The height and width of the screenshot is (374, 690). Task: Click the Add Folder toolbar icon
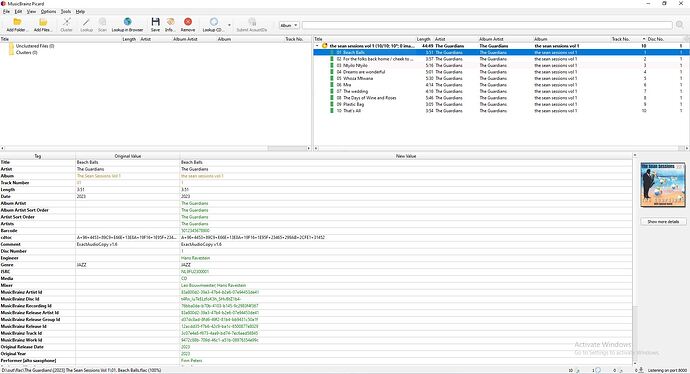(17, 22)
